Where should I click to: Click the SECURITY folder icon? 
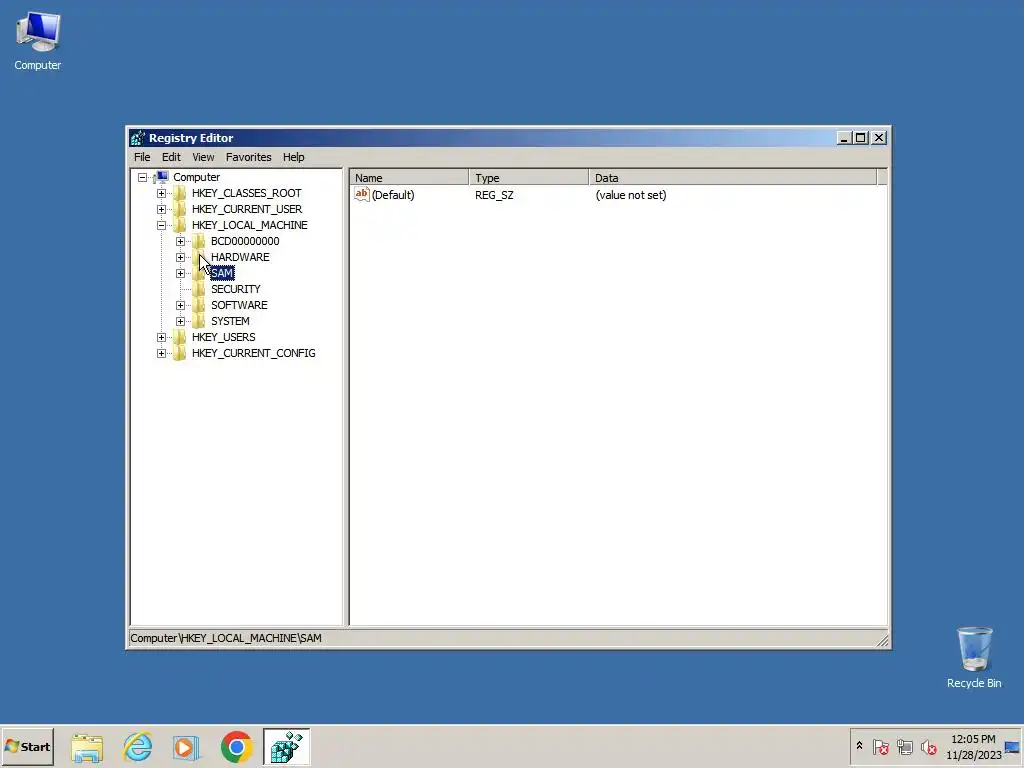[199, 289]
